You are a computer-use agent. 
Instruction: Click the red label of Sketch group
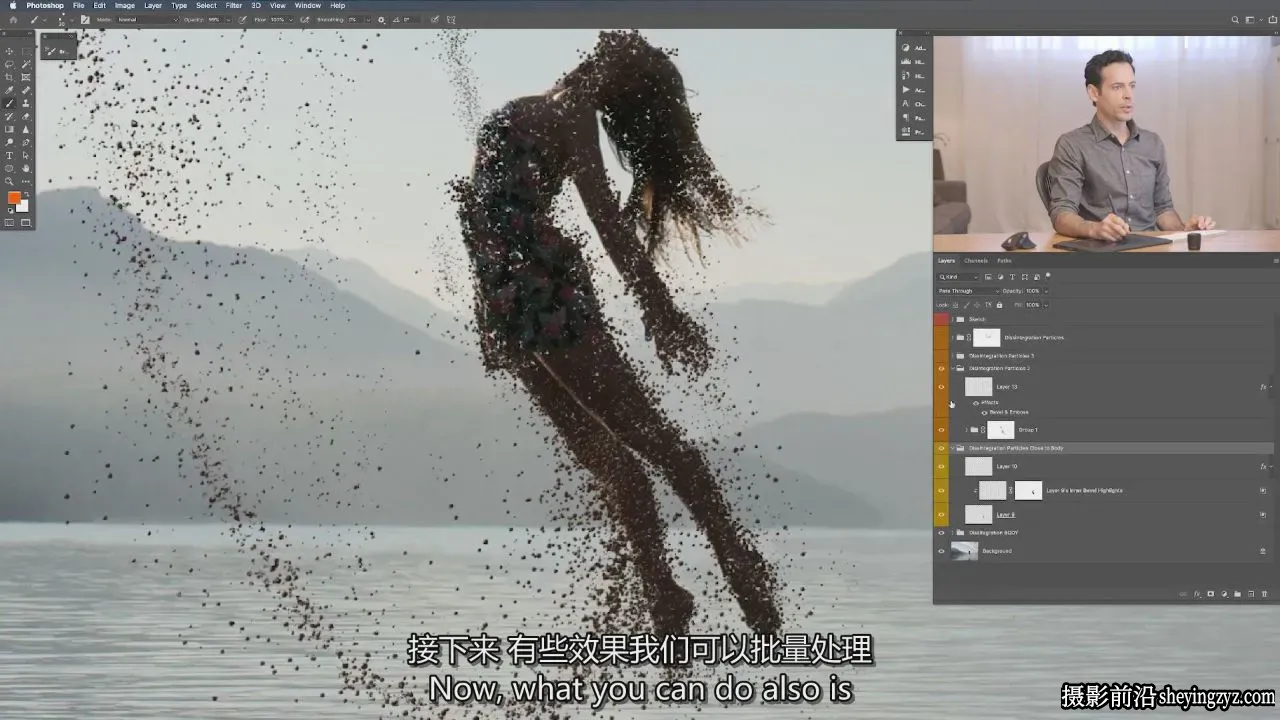941,319
